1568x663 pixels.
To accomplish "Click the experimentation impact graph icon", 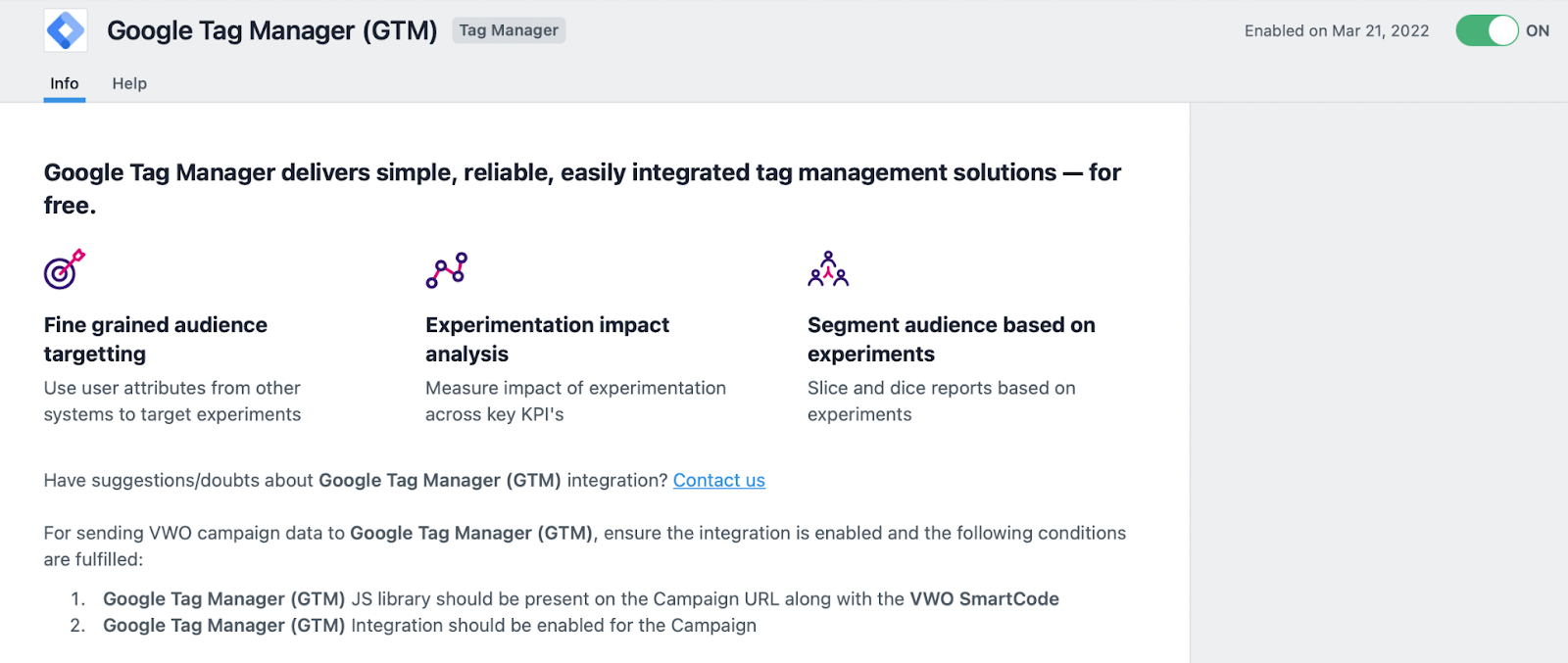I will tap(447, 270).
